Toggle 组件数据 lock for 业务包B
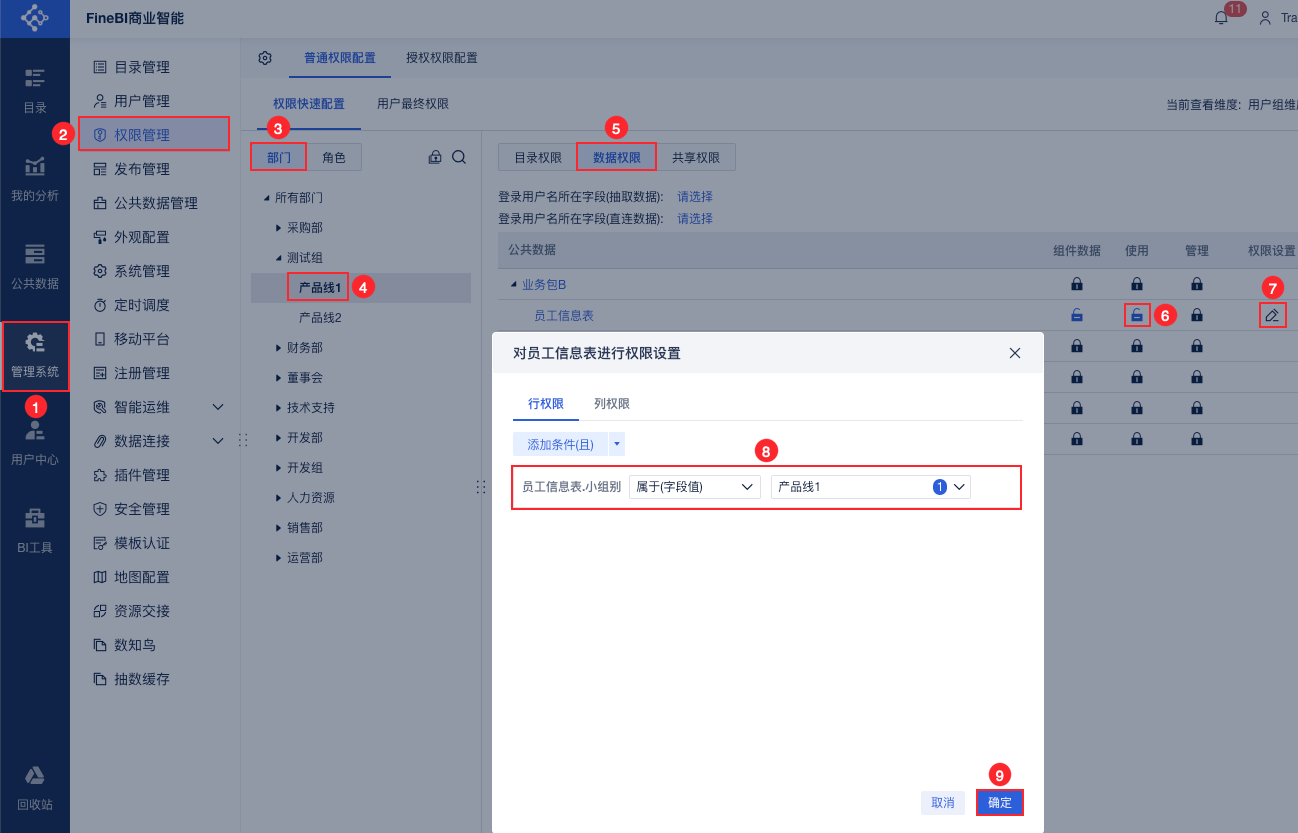Screen dimensions: 1298x833 1077,284
